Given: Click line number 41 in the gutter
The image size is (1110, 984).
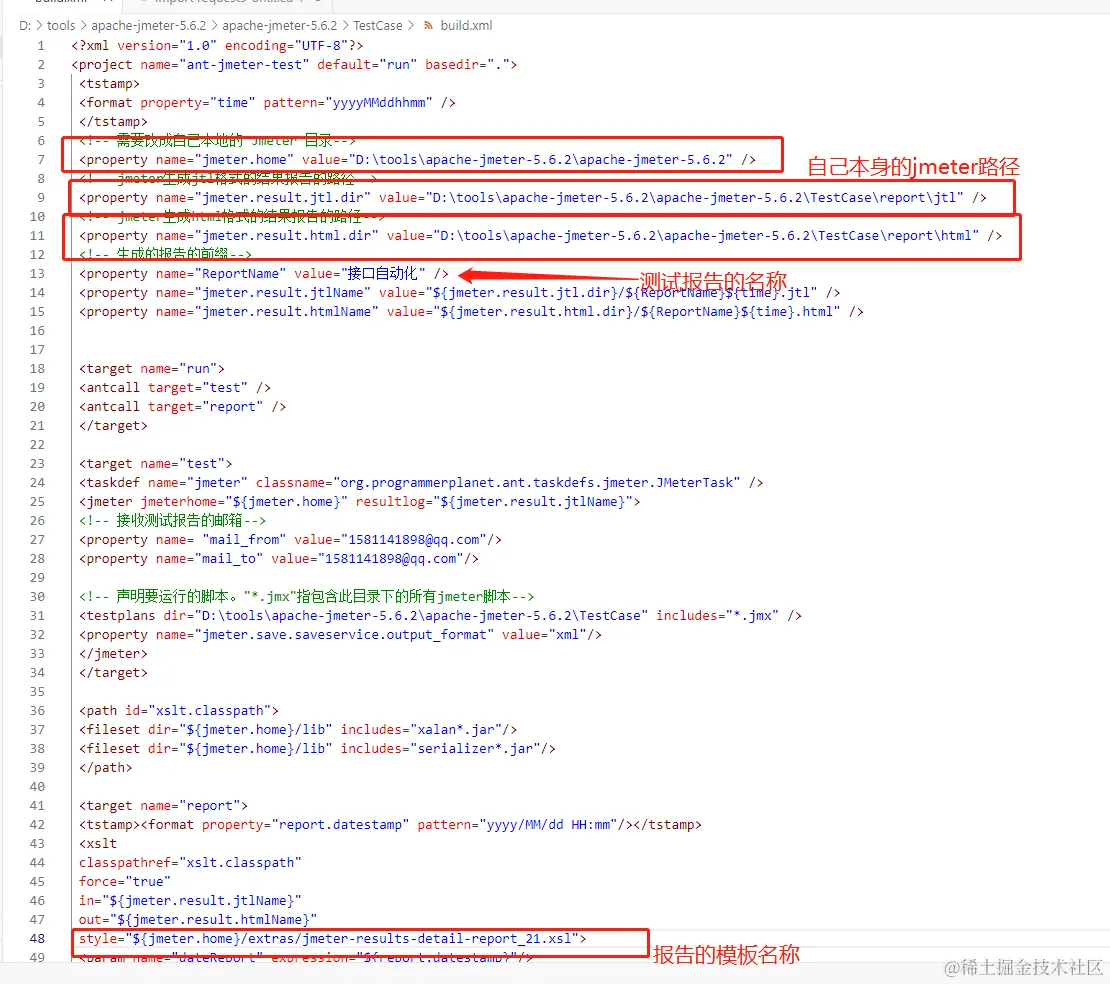Looking at the screenshot, I should (37, 806).
